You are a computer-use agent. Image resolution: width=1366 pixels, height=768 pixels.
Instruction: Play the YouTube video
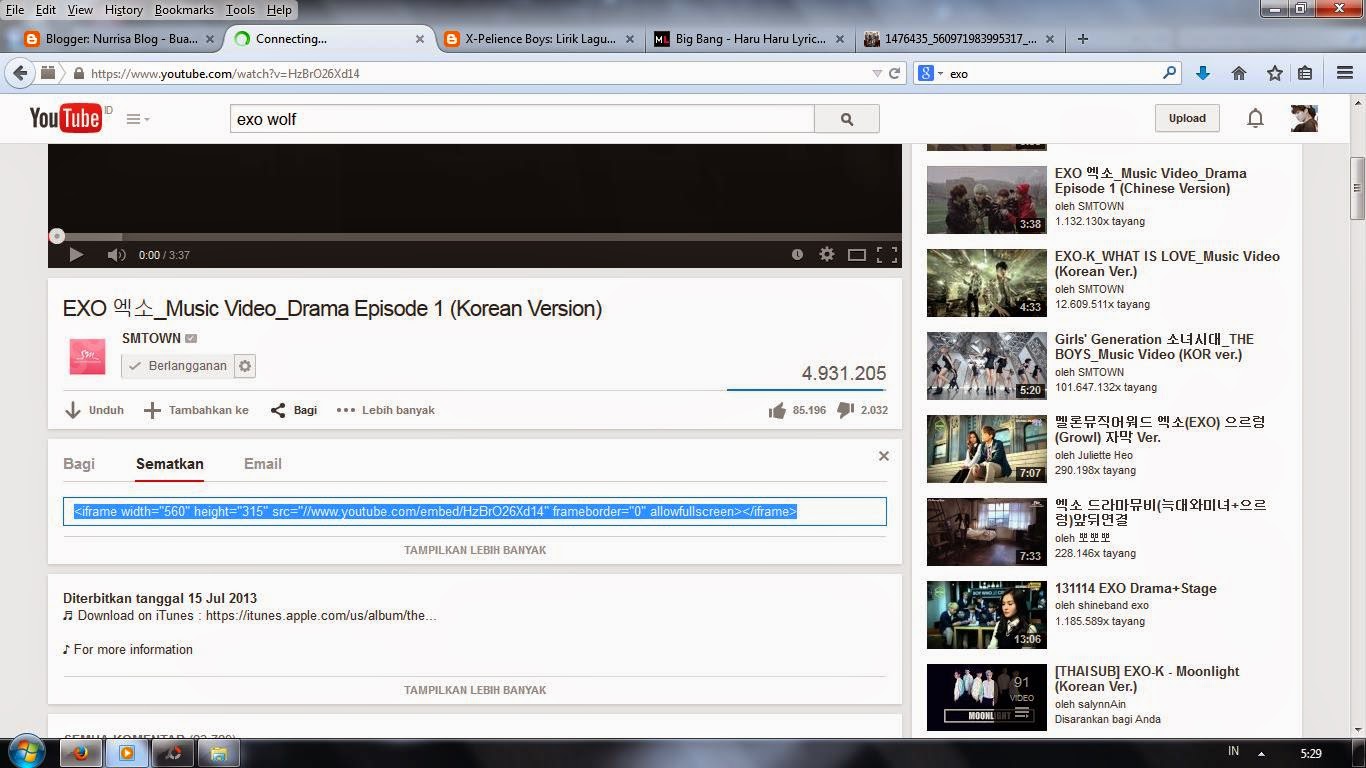(x=75, y=255)
